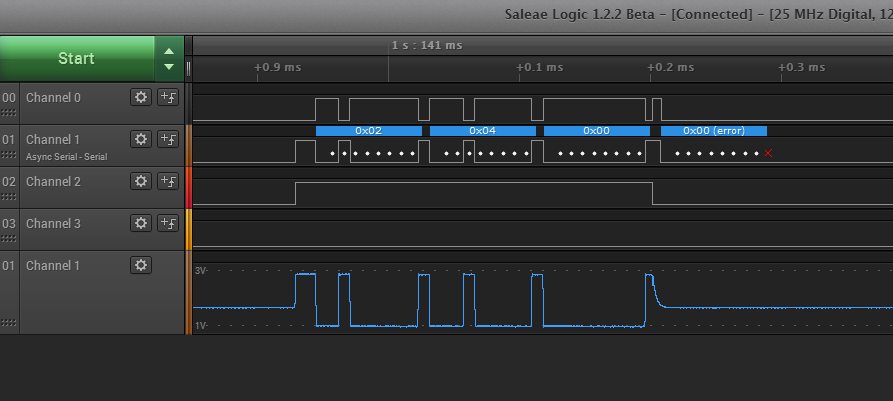Screen dimensions: 893x401
Task: Click the +0.3 ms timeline marker
Action: (x=801, y=67)
